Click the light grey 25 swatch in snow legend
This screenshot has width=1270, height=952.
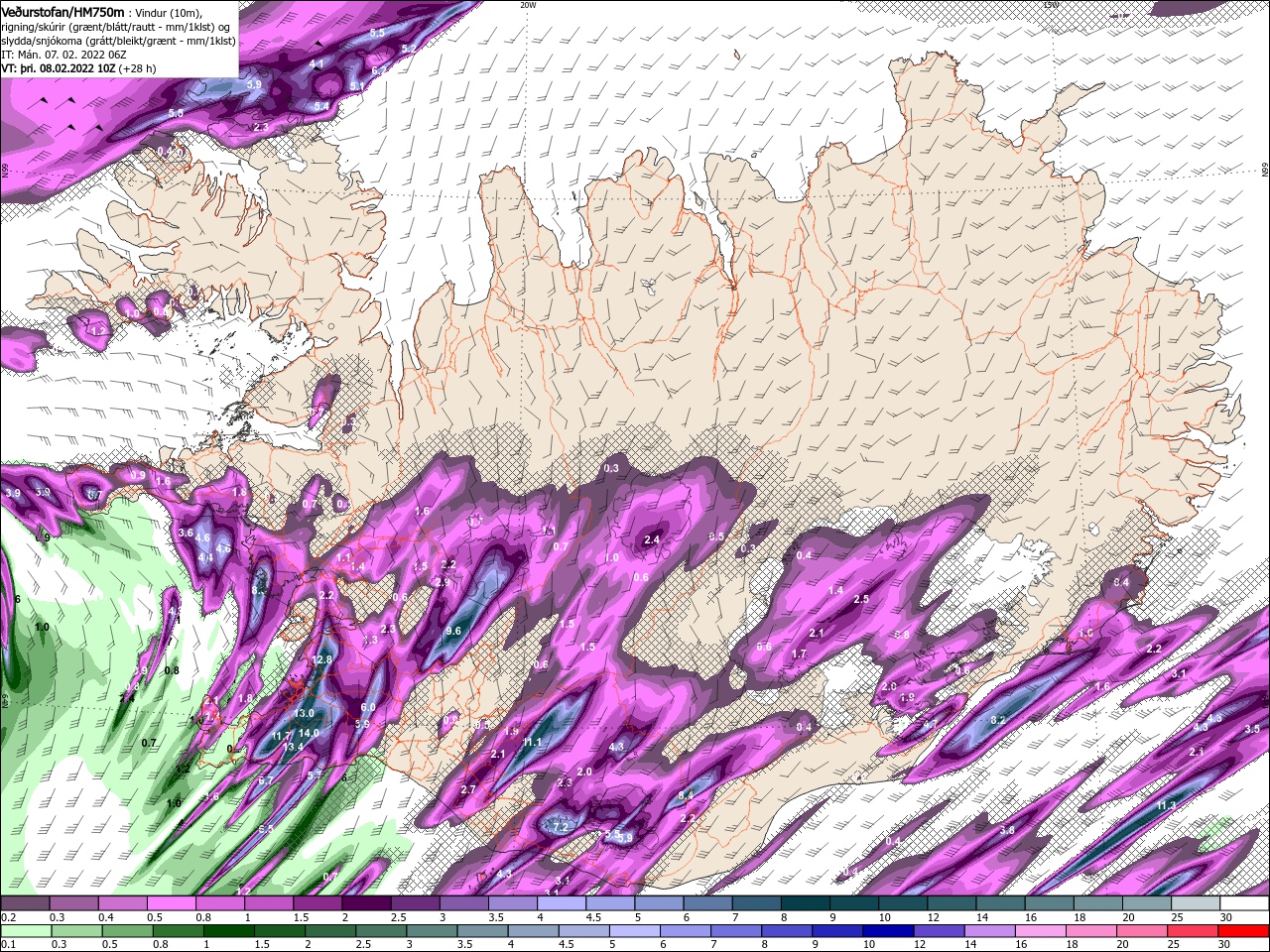coord(1195,902)
